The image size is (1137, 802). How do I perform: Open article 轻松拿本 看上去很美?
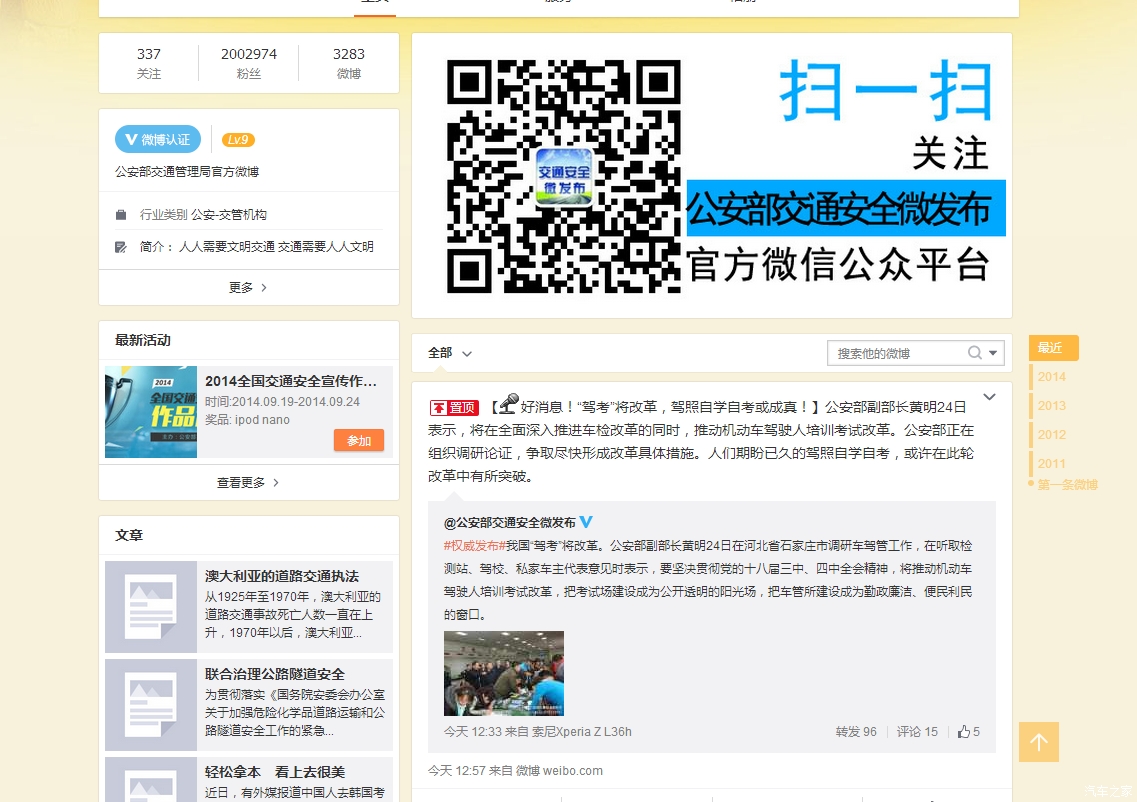274,772
